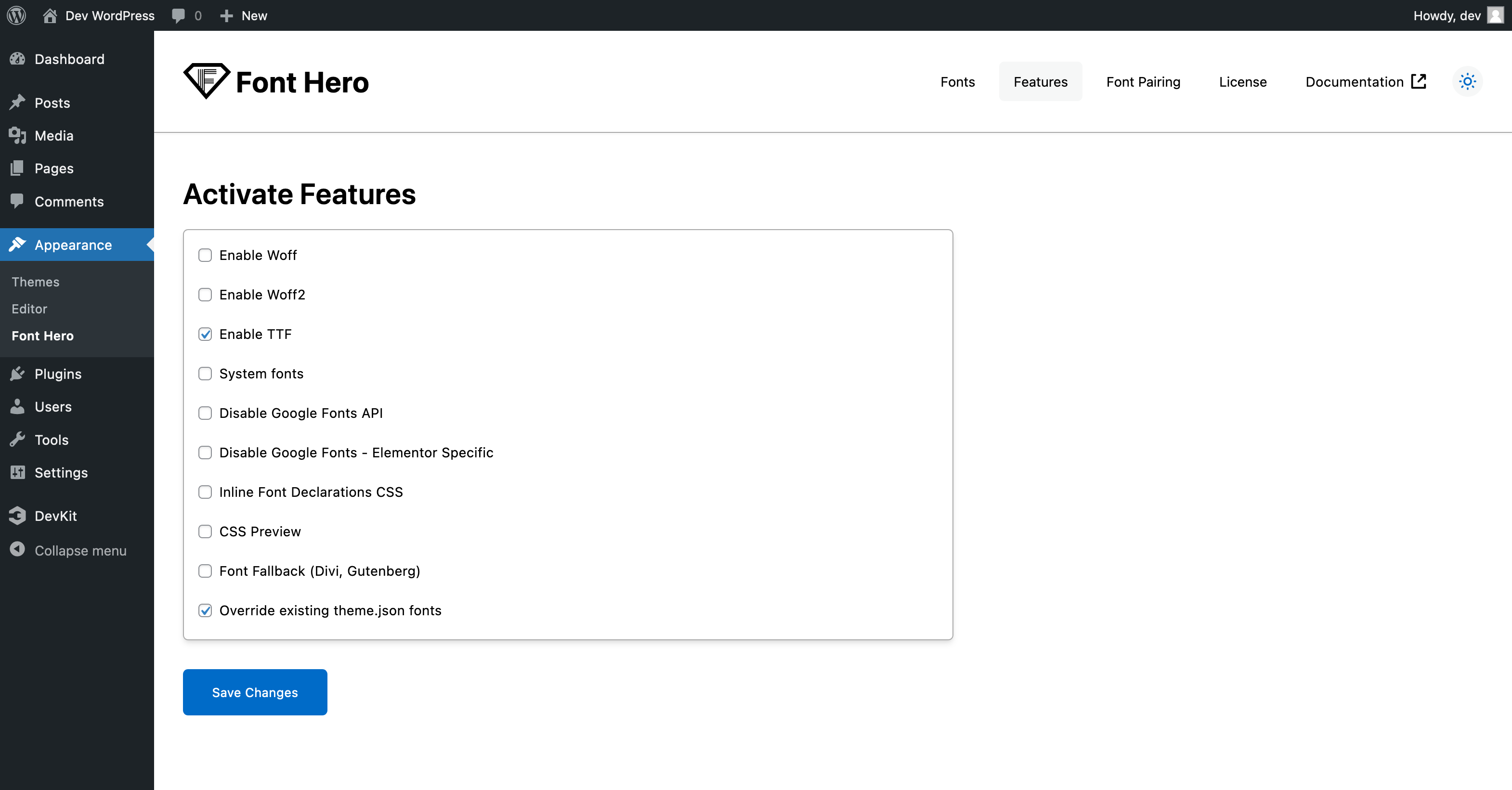Check the Enable Woff2 checkbox
The width and height of the screenshot is (1512, 790).
click(205, 295)
